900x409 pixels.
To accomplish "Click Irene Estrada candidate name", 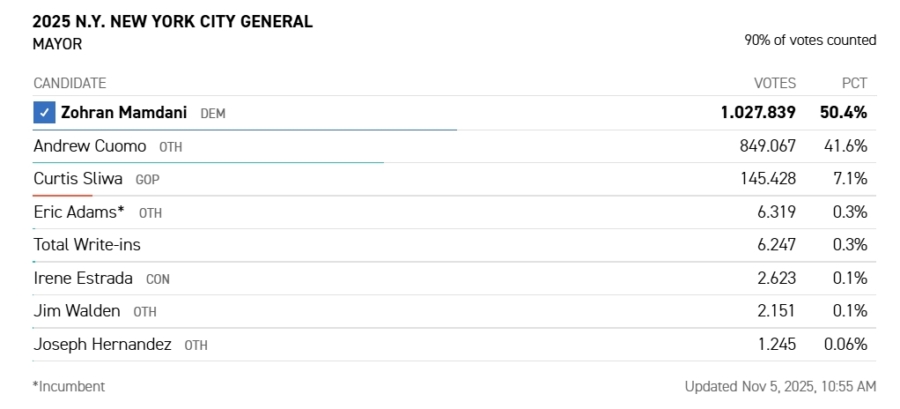I will tap(83, 278).
